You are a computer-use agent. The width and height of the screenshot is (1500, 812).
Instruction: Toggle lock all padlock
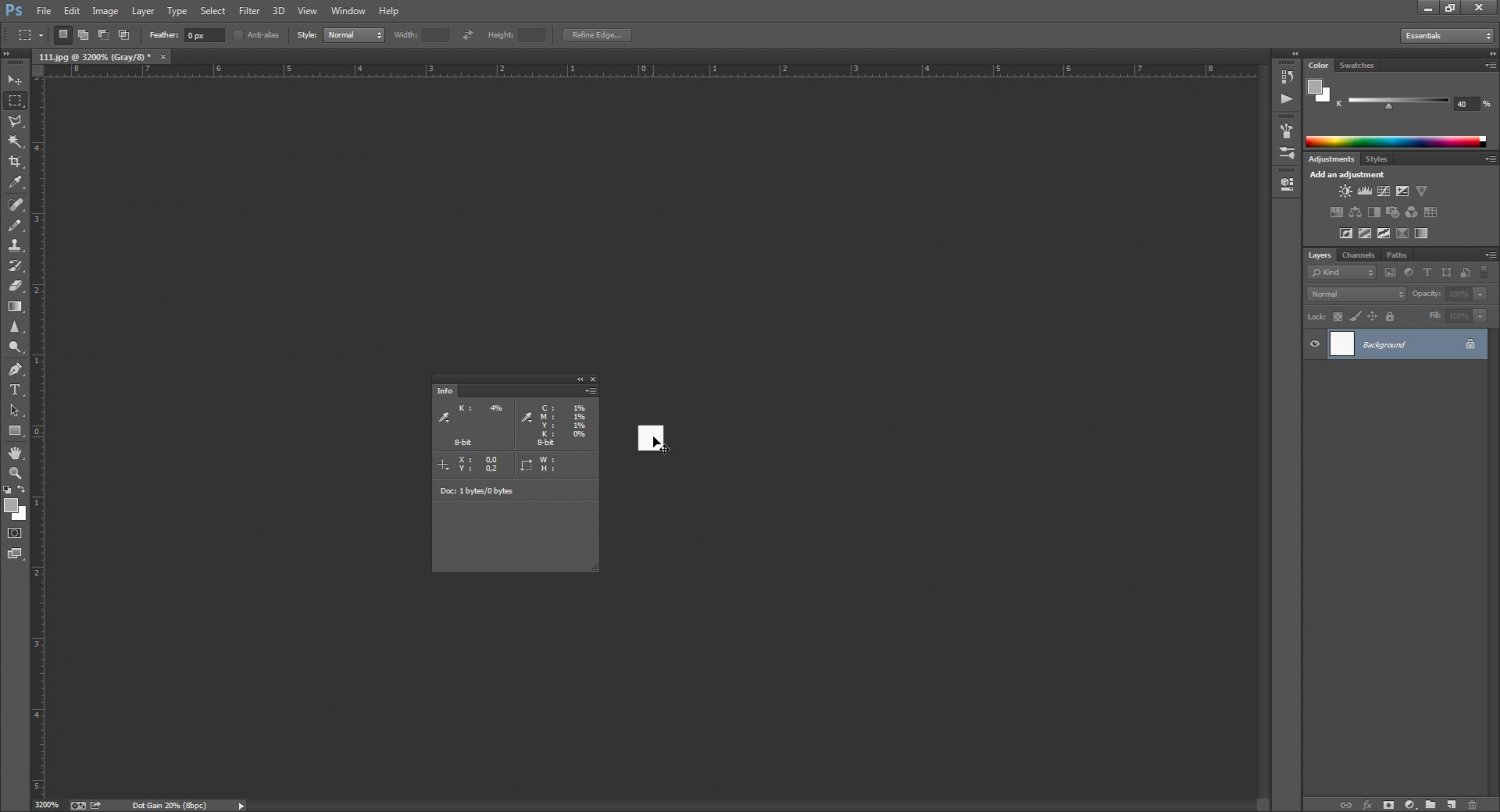tap(1389, 316)
